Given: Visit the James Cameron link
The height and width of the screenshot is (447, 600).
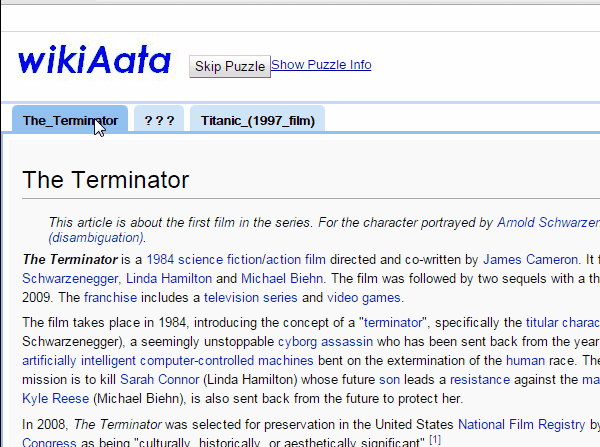Looking at the screenshot, I should tap(530, 259).
